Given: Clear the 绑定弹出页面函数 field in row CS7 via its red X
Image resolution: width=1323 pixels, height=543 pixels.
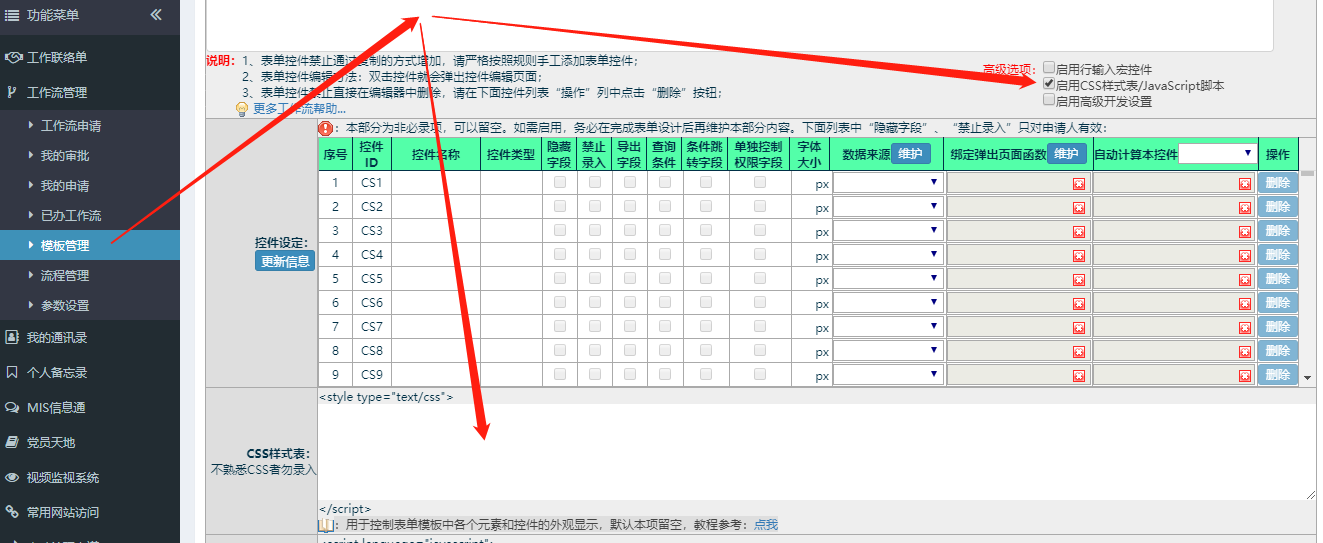Looking at the screenshot, I should 1079,328.
